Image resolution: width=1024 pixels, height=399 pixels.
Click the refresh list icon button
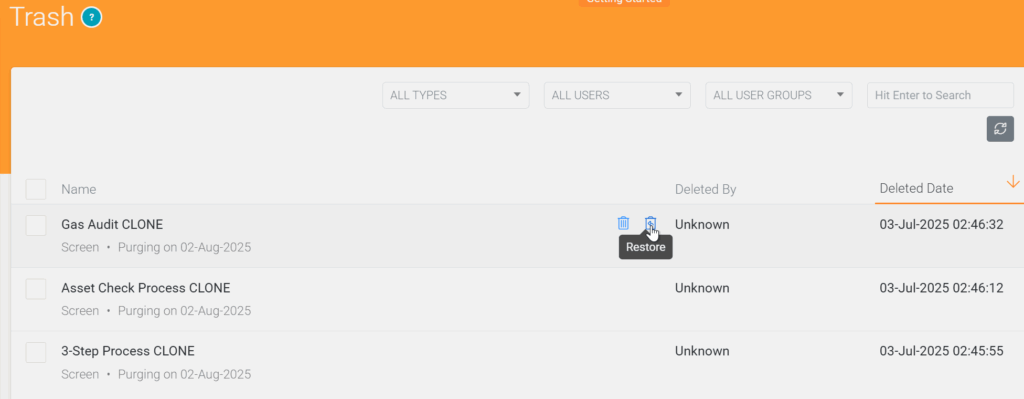point(1000,129)
